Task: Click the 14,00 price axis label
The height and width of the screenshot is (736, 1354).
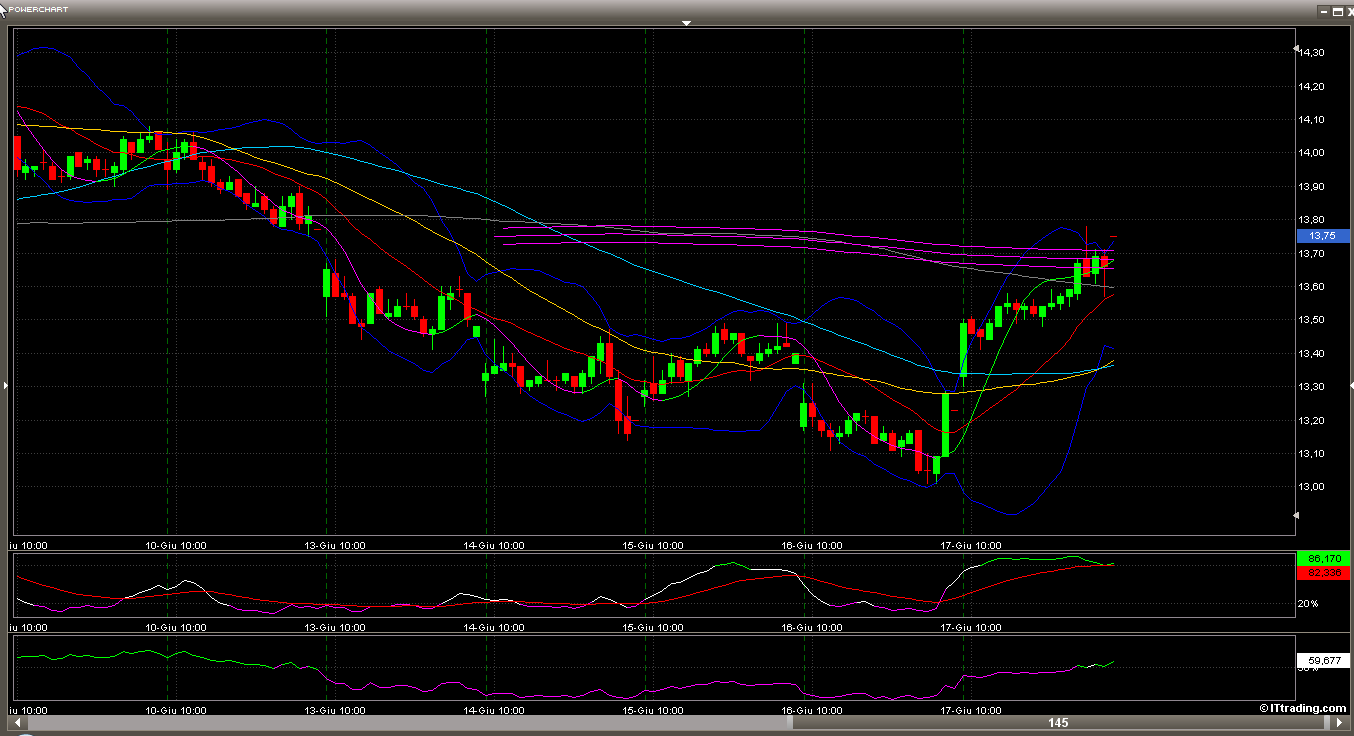Action: coord(1311,153)
